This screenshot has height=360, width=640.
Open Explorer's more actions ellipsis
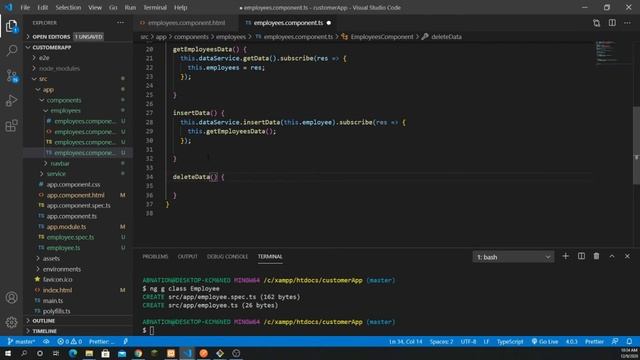coord(120,23)
